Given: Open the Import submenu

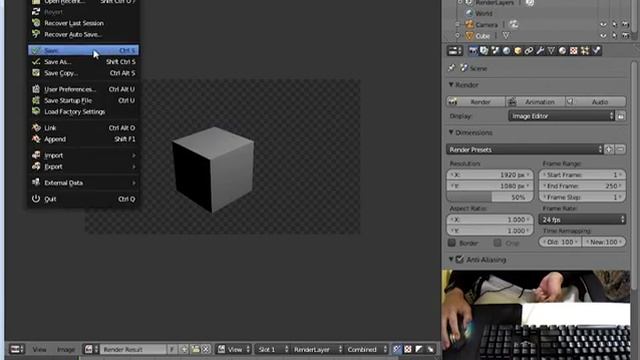Looking at the screenshot, I should click(83, 155).
